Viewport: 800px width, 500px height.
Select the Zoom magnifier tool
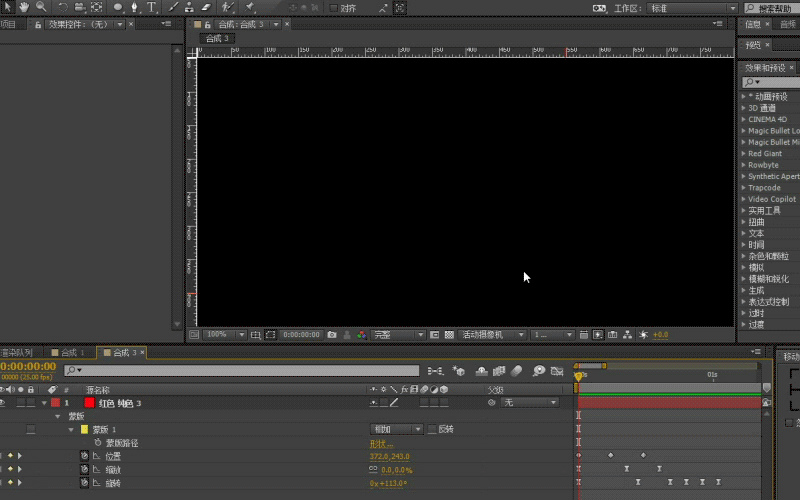pos(41,7)
